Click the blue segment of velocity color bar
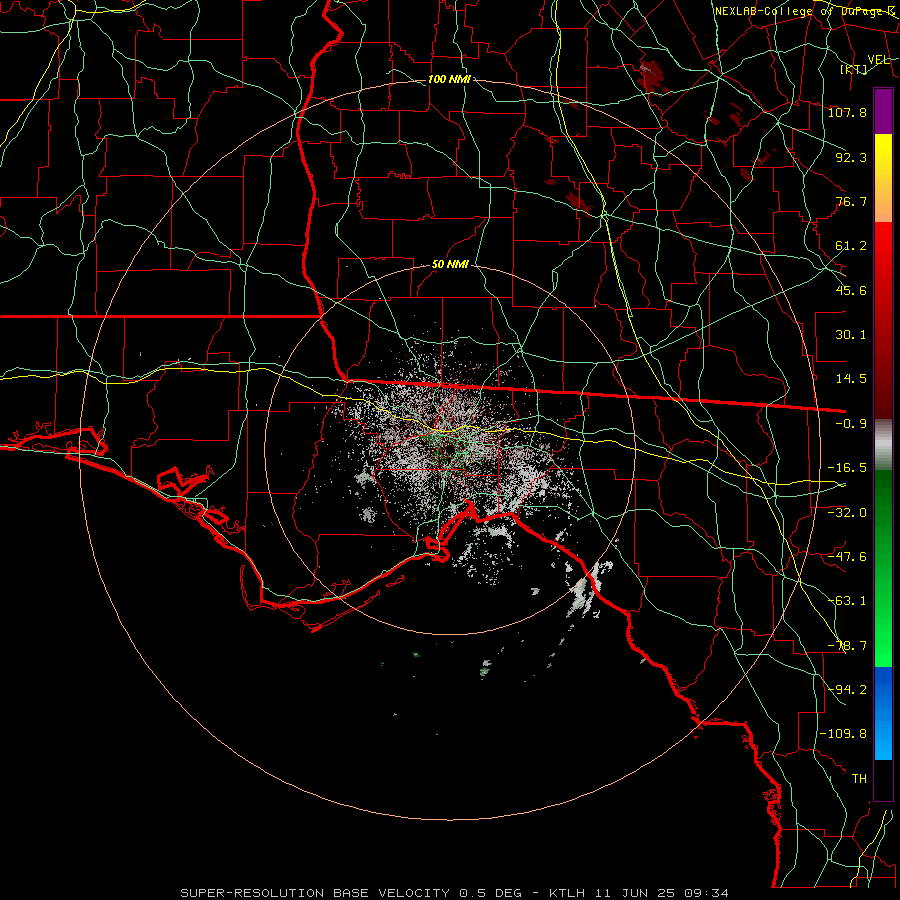 click(883, 713)
